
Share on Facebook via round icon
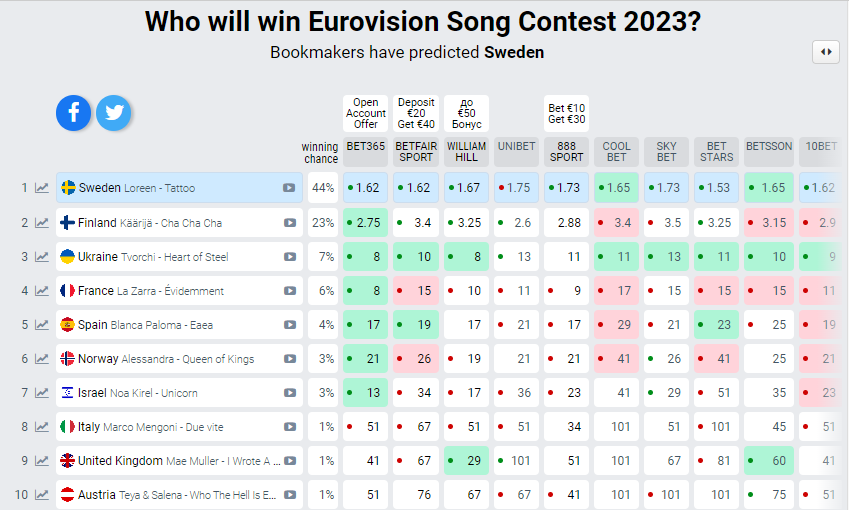(74, 113)
